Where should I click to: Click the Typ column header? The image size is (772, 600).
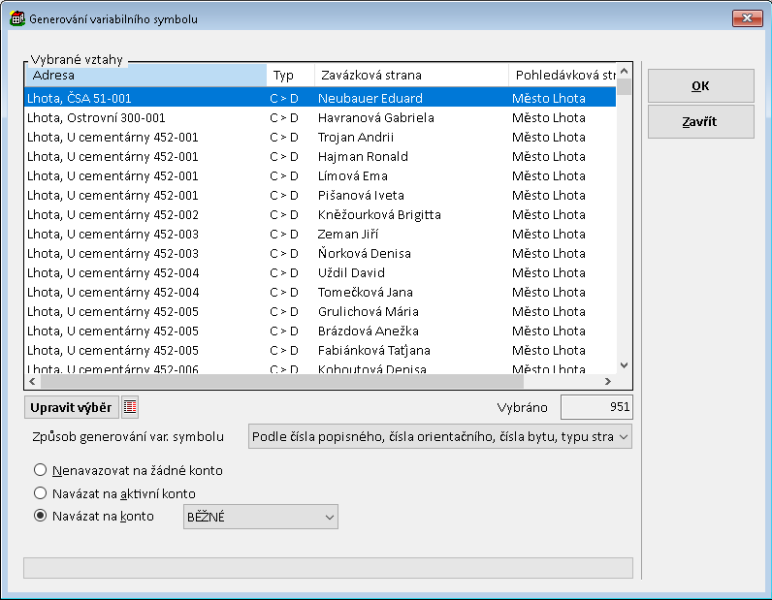coord(289,75)
